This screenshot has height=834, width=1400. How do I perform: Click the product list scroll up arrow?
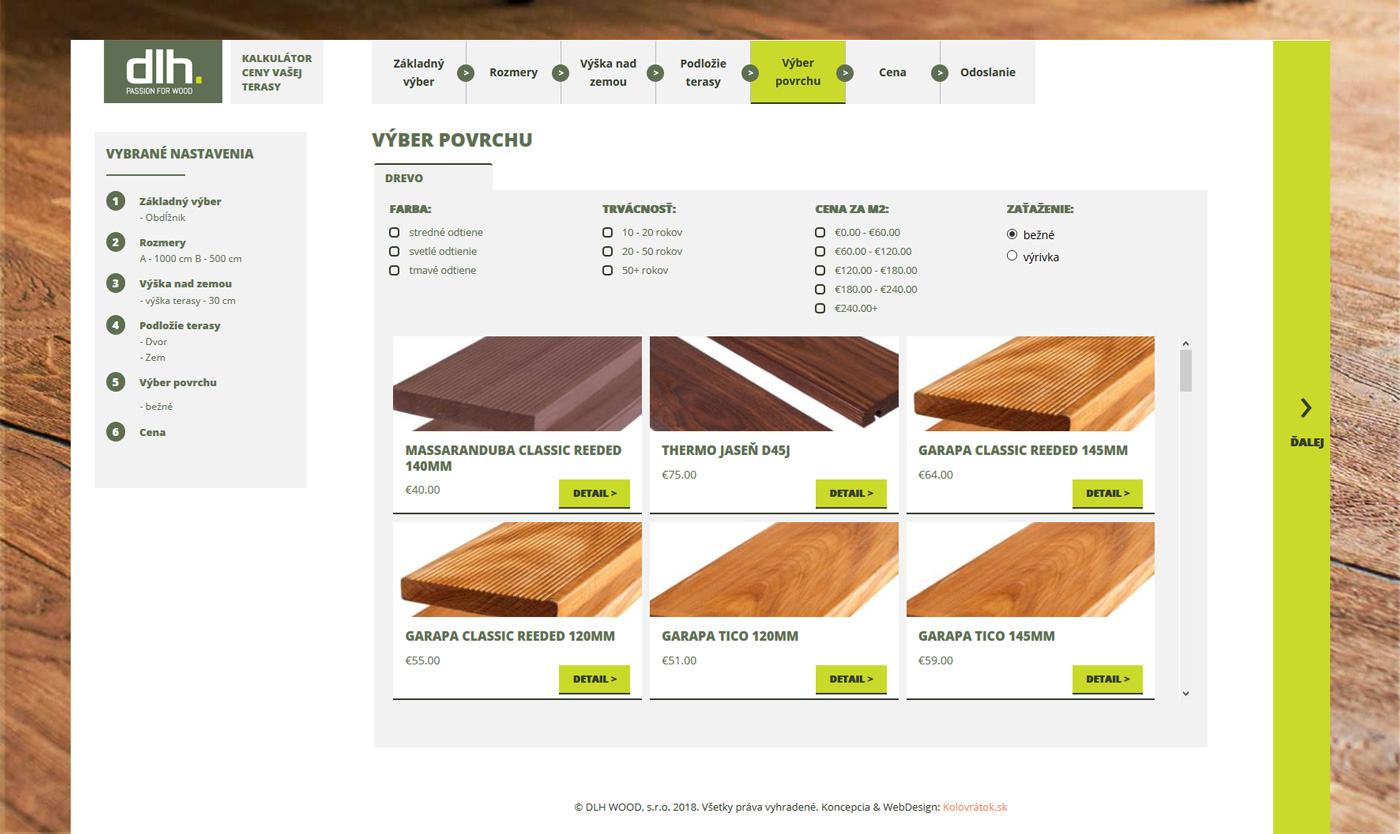tap(1186, 343)
